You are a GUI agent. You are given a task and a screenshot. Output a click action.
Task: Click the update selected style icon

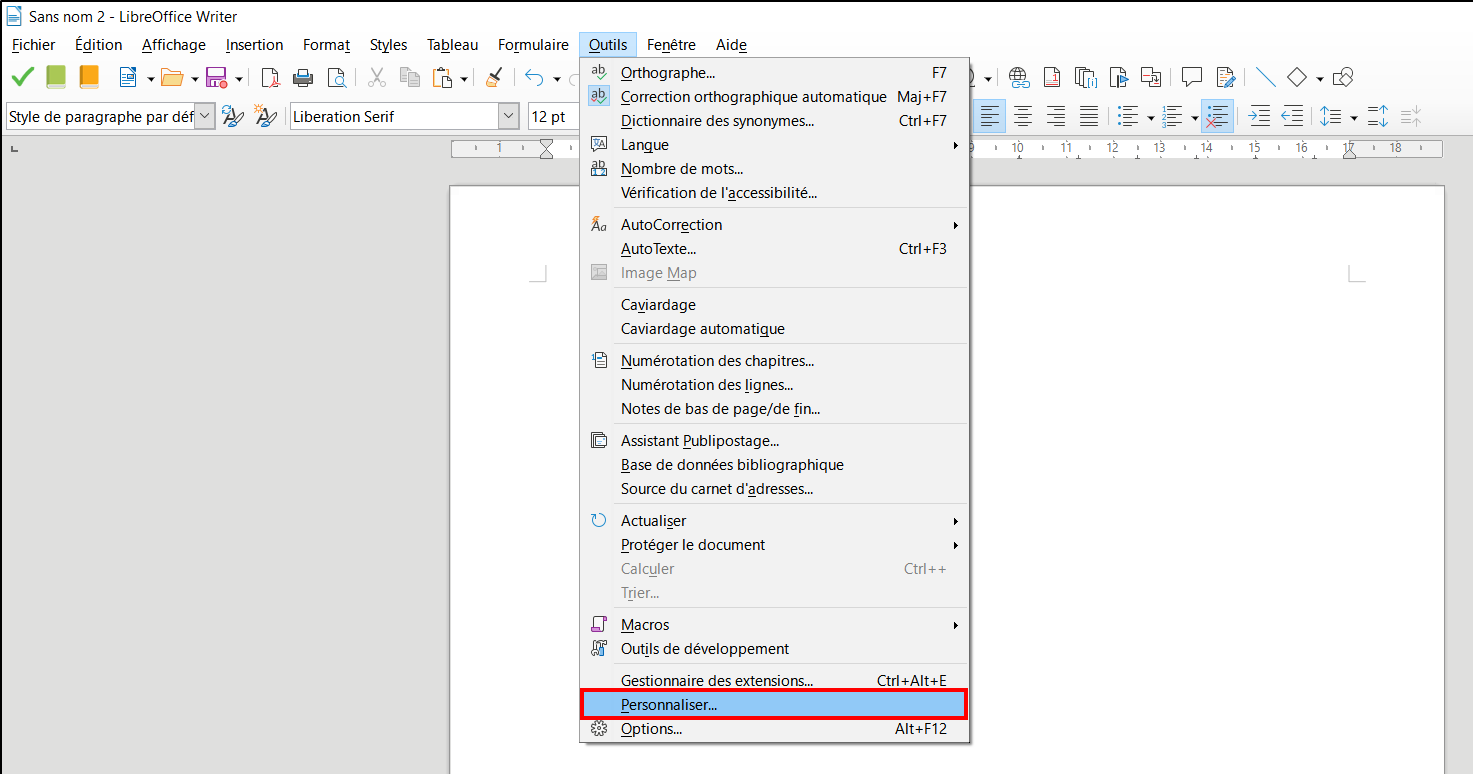232,116
